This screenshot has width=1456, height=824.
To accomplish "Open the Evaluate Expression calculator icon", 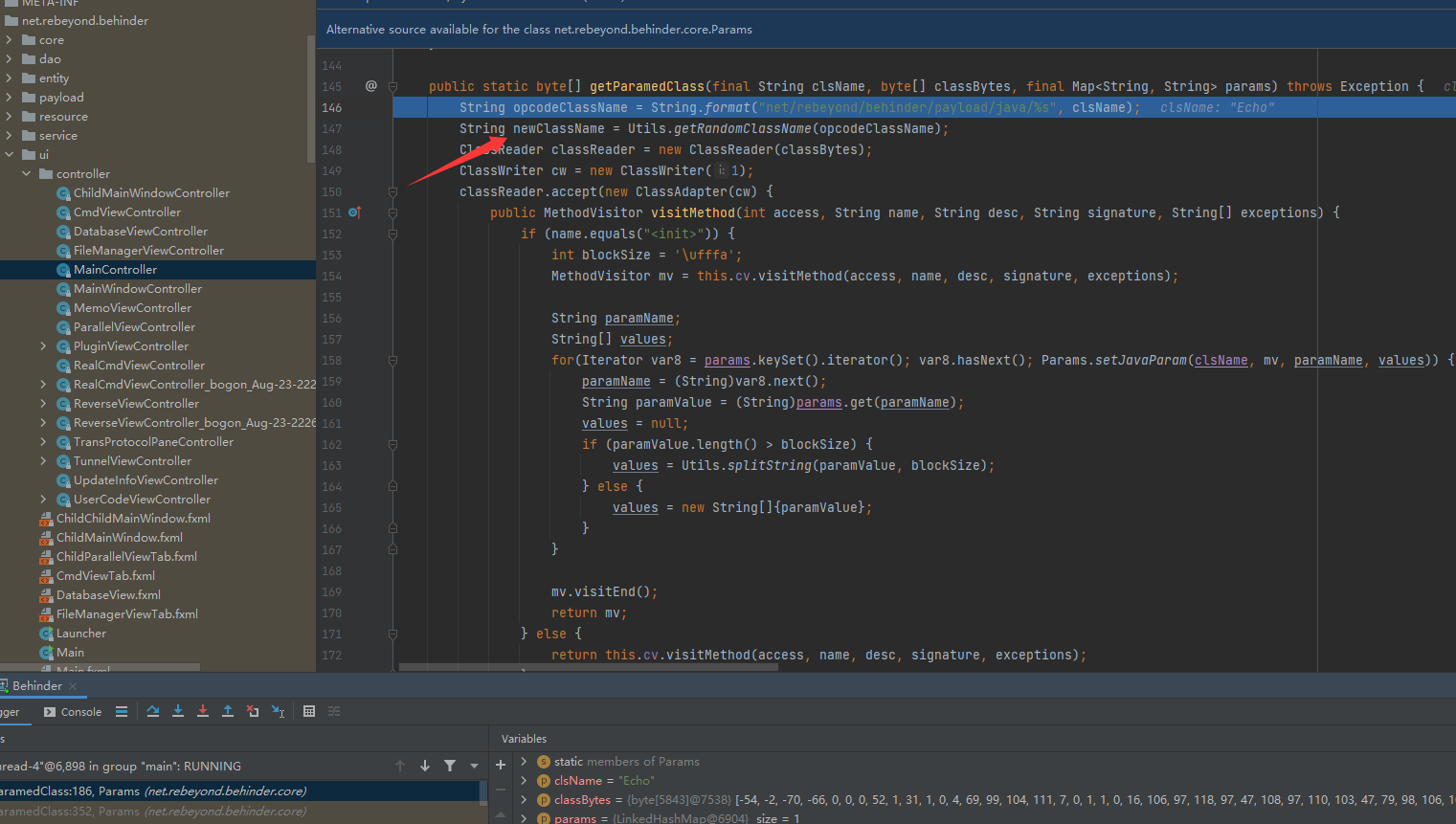I will (x=309, y=711).
